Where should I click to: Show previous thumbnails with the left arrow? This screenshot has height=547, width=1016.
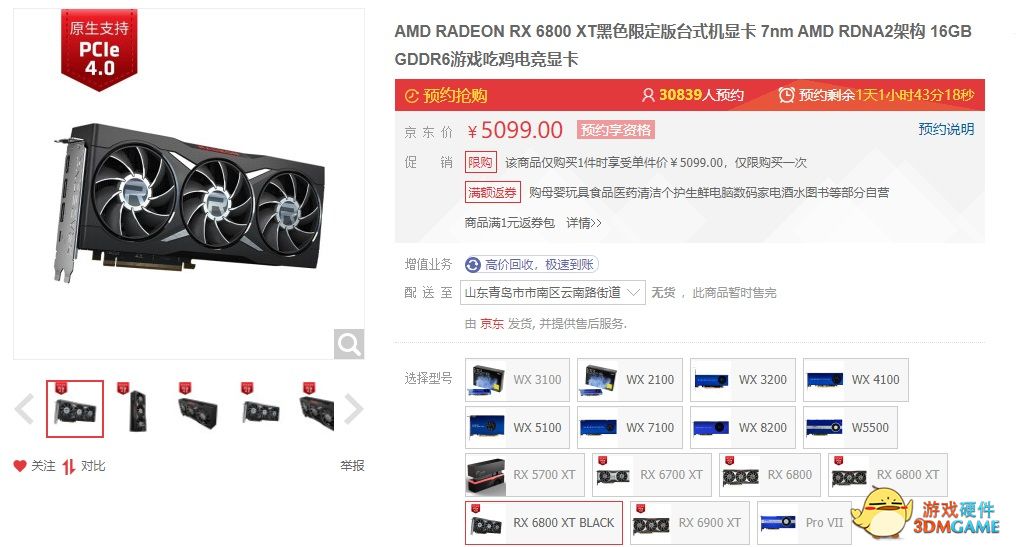[25, 409]
